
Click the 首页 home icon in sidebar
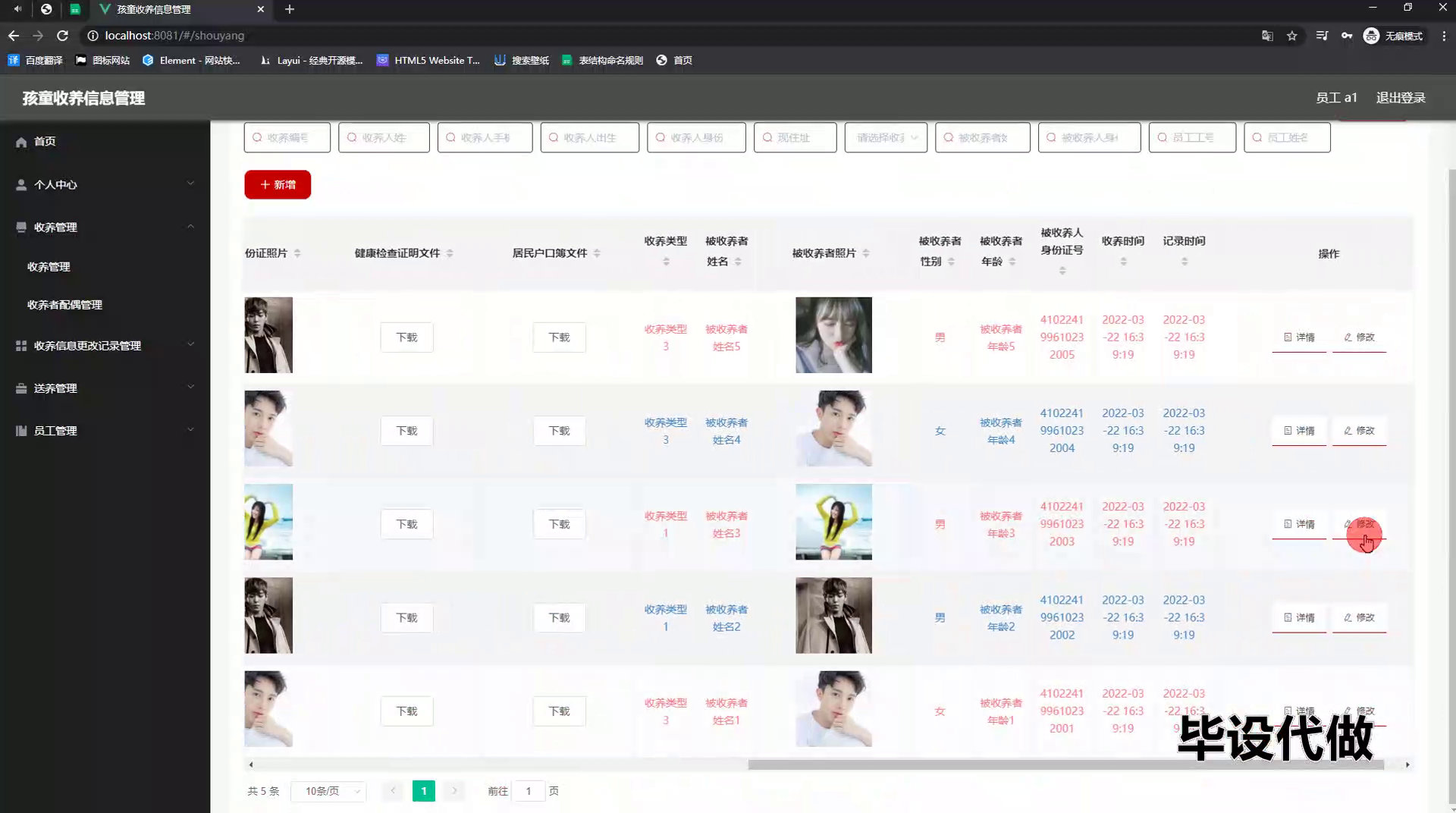pyautogui.click(x=21, y=142)
